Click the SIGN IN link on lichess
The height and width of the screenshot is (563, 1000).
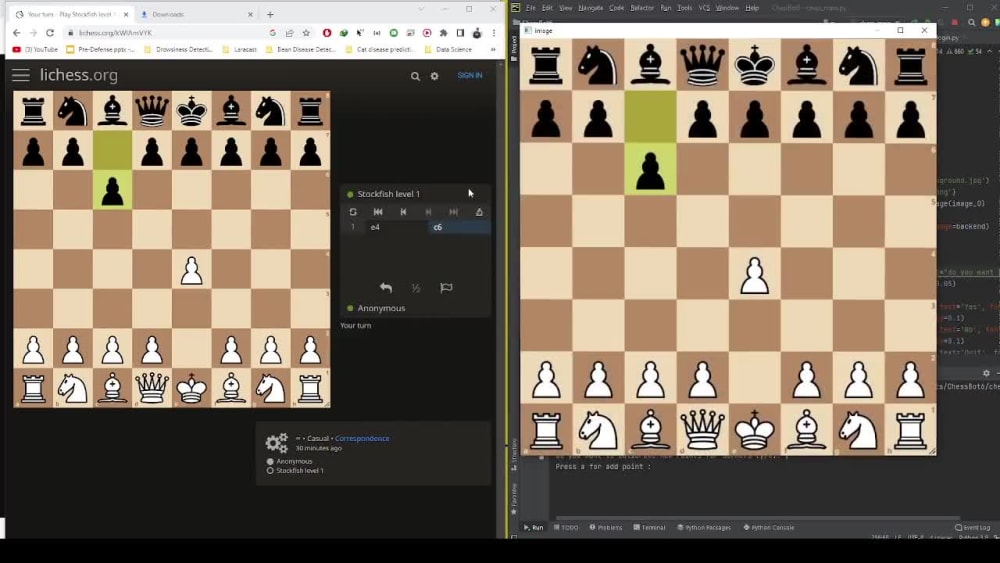[469, 75]
